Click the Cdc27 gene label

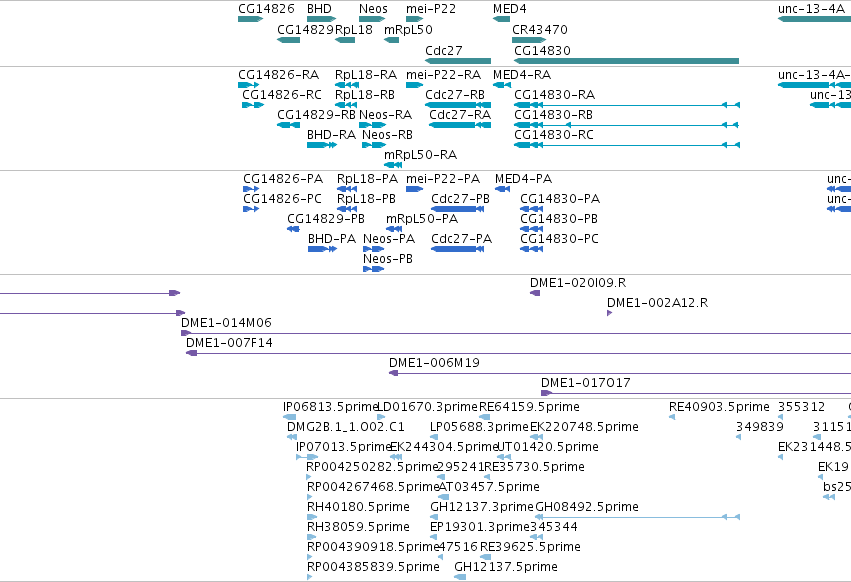coord(443,50)
